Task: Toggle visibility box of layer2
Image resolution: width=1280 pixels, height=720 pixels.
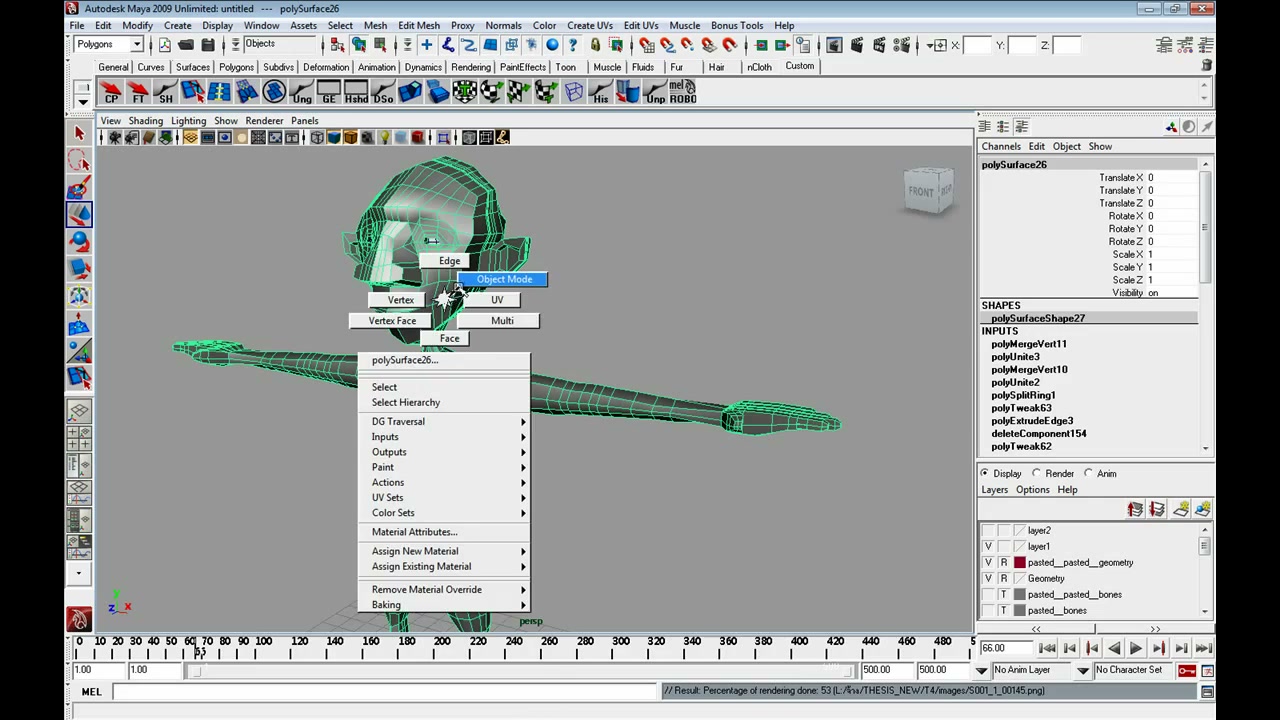Action: point(988,531)
